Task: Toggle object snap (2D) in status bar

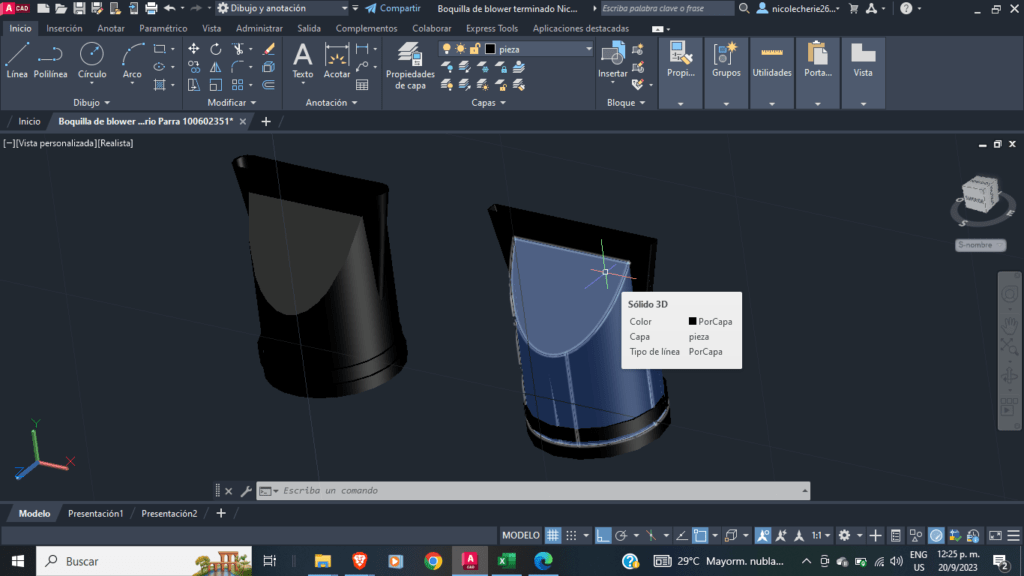Action: pyautogui.click(x=700, y=536)
